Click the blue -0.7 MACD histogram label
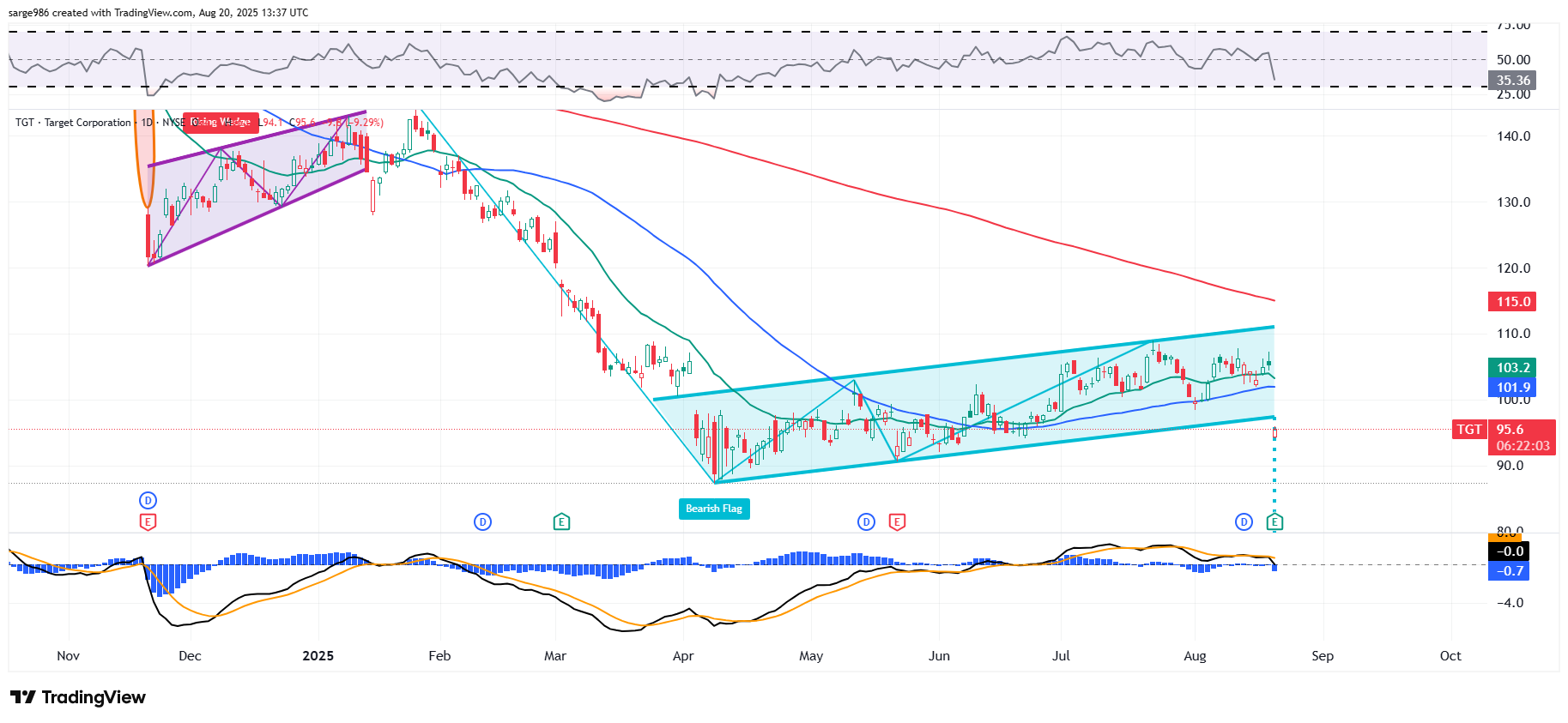1568x723 pixels. [x=1510, y=571]
